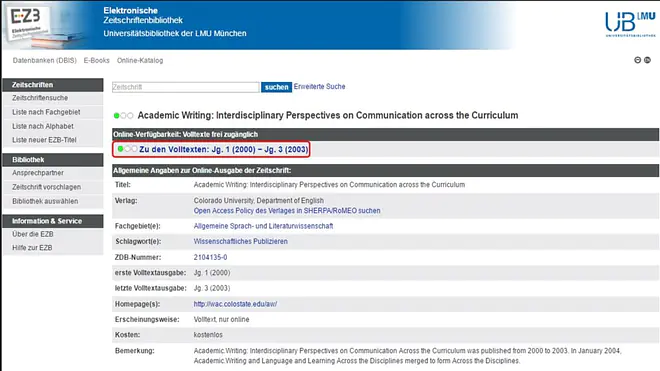Click the Zeitschriften sidebar heading
Screen dimensions: 660x371
pyautogui.click(x=53, y=85)
